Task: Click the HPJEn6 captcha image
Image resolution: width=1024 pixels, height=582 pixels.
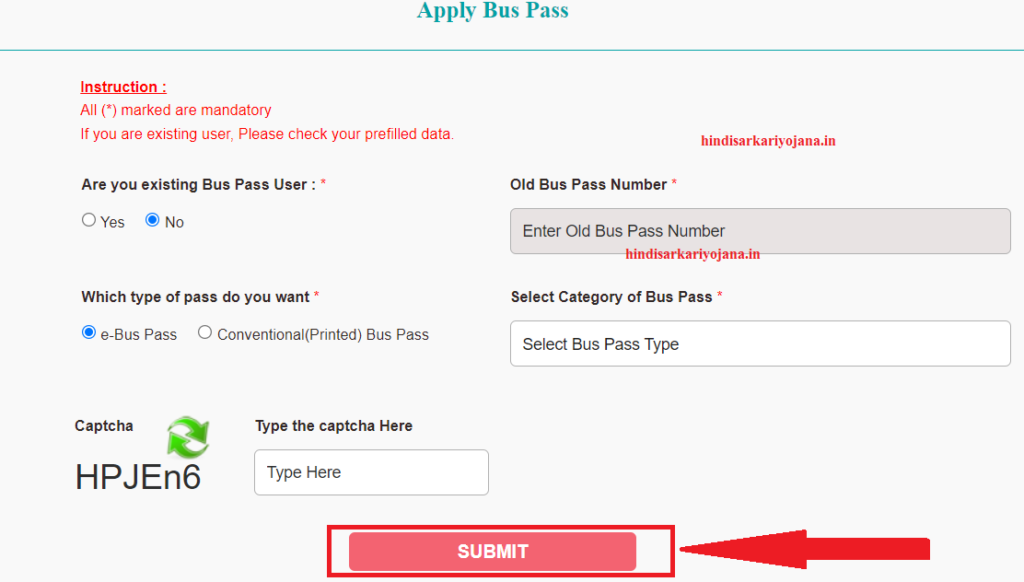Action: pos(138,477)
